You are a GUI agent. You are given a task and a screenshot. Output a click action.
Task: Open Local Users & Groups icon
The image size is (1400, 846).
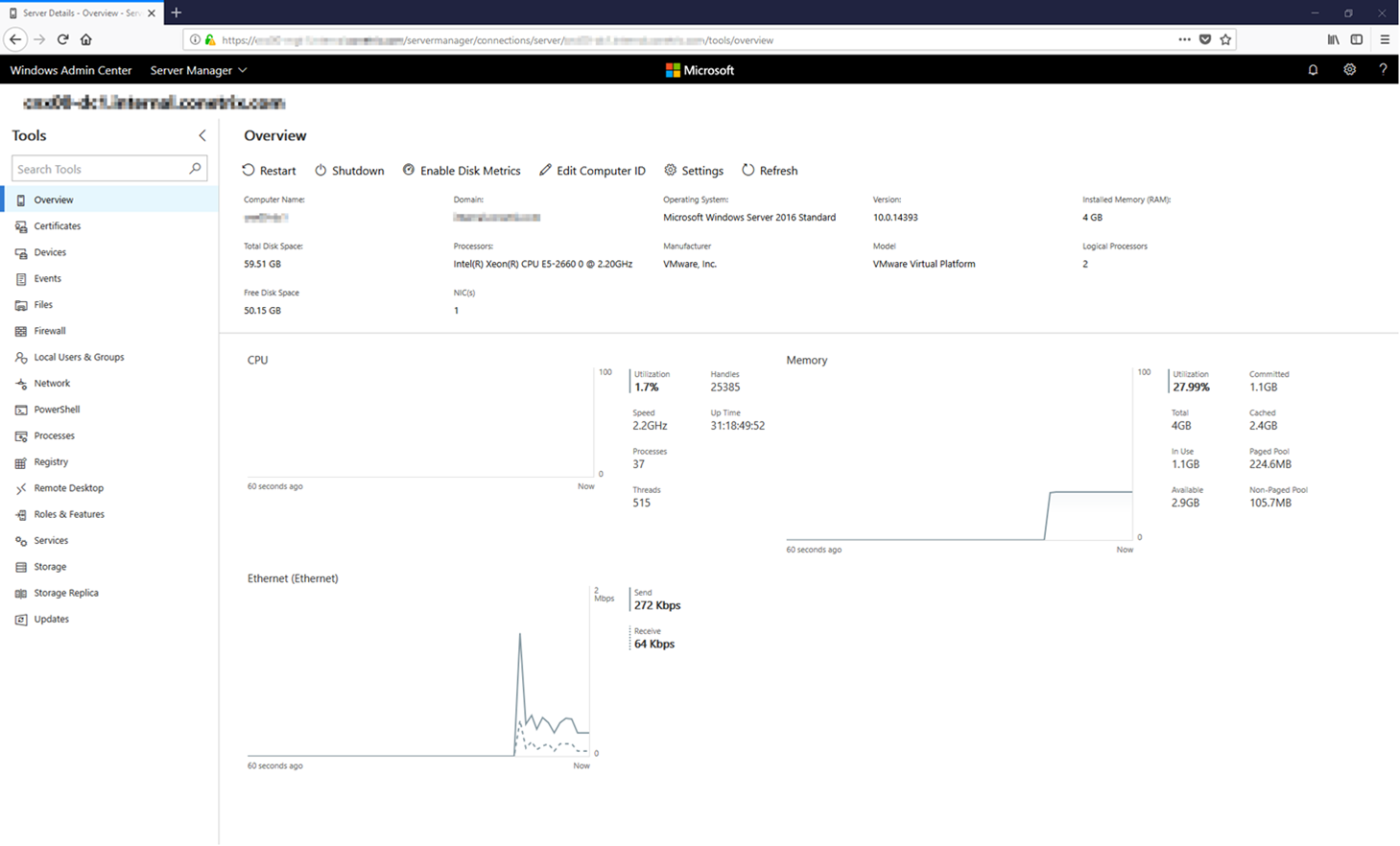tap(21, 358)
